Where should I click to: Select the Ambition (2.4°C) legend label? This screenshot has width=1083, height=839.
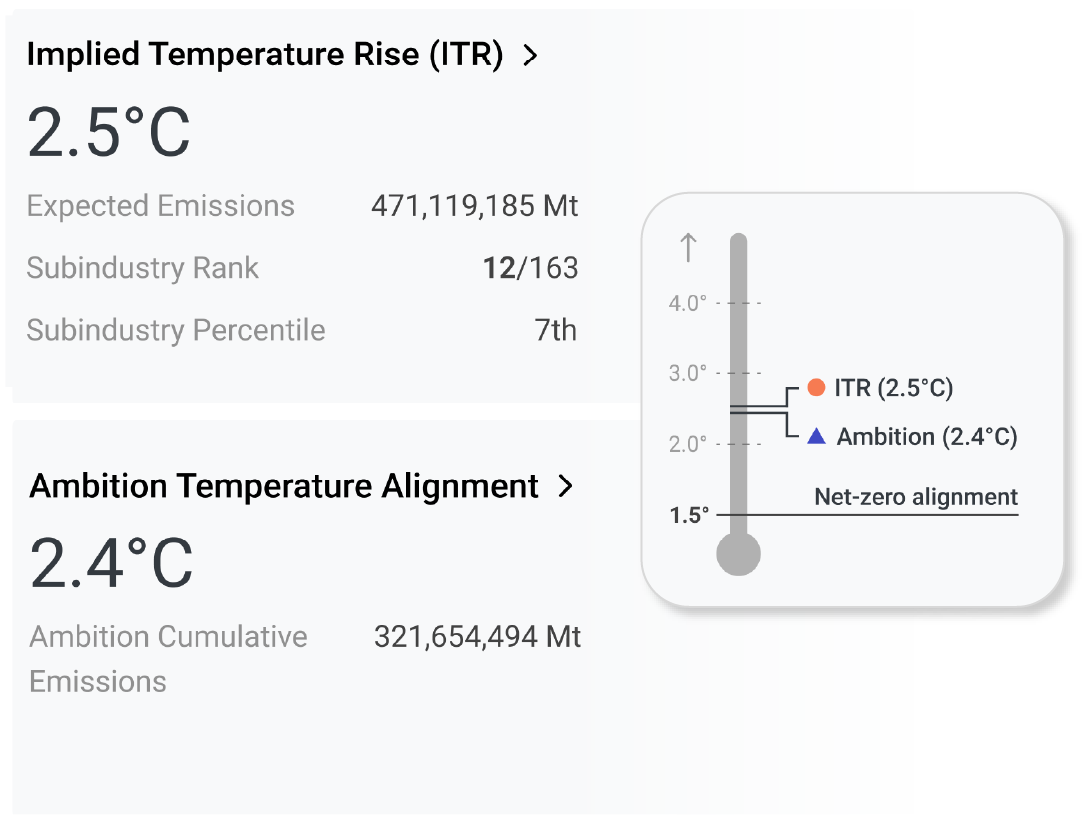pyautogui.click(x=926, y=437)
